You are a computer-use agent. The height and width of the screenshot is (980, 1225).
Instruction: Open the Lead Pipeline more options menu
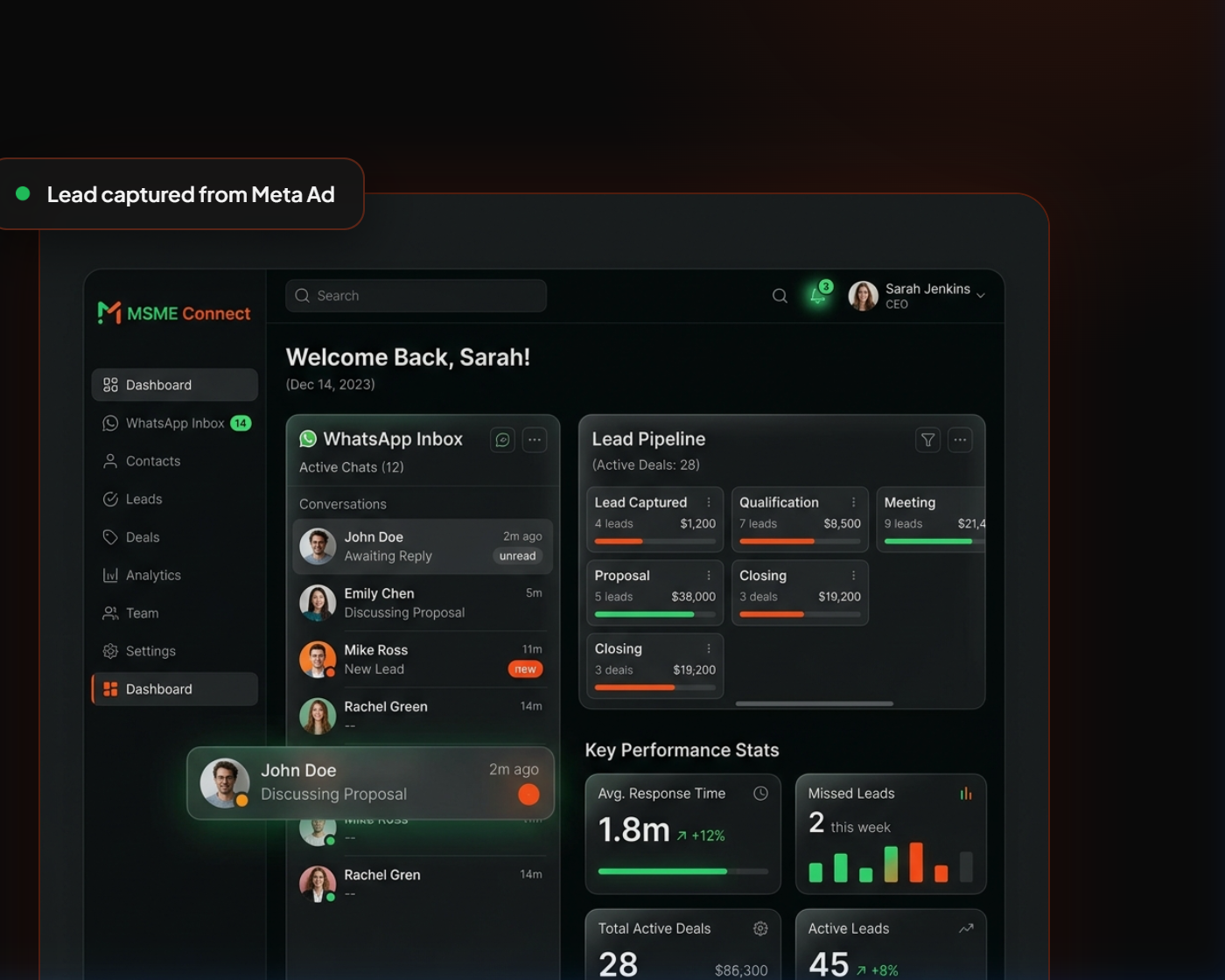pos(960,440)
